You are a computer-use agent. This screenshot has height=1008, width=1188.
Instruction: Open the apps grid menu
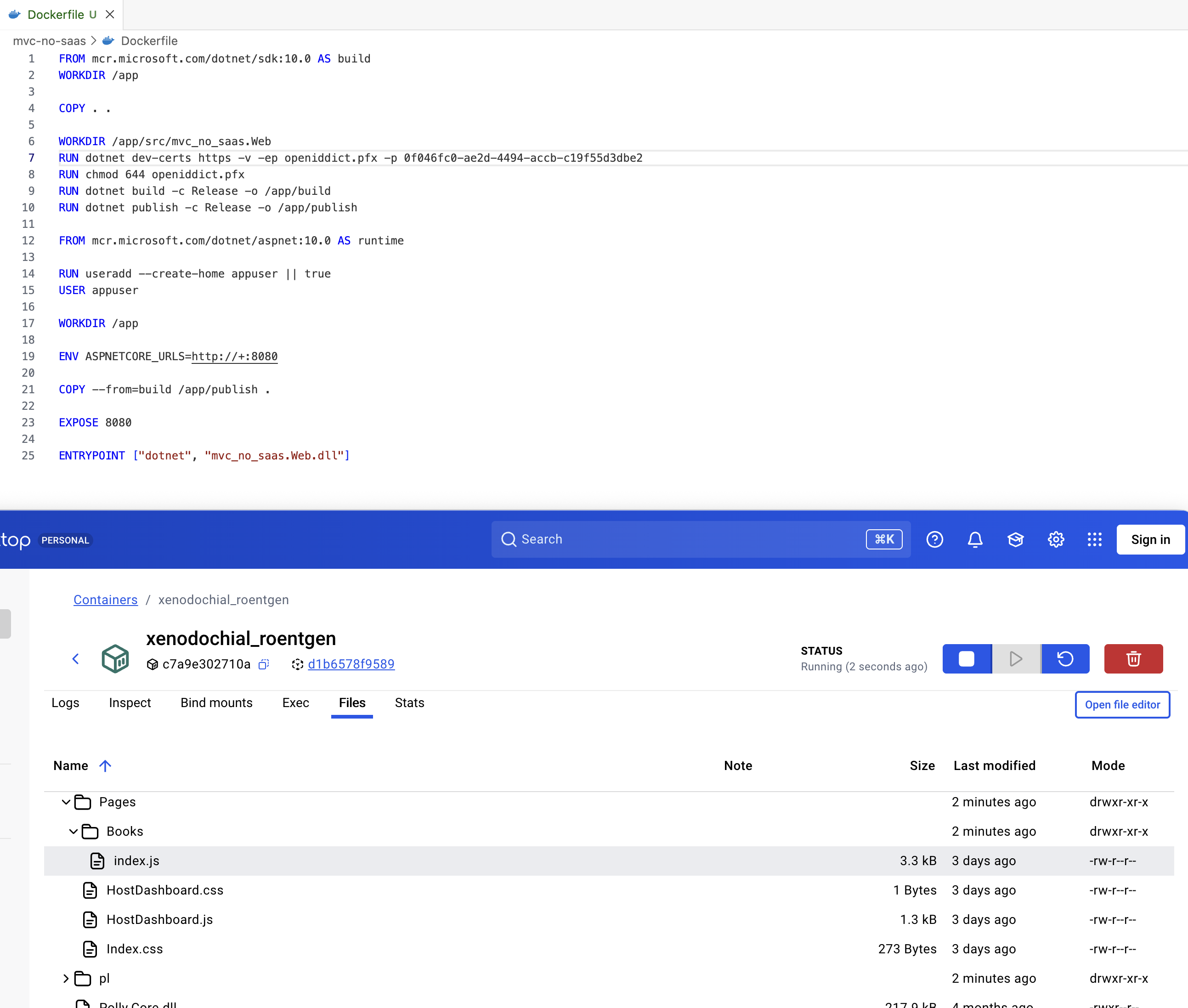(x=1094, y=539)
